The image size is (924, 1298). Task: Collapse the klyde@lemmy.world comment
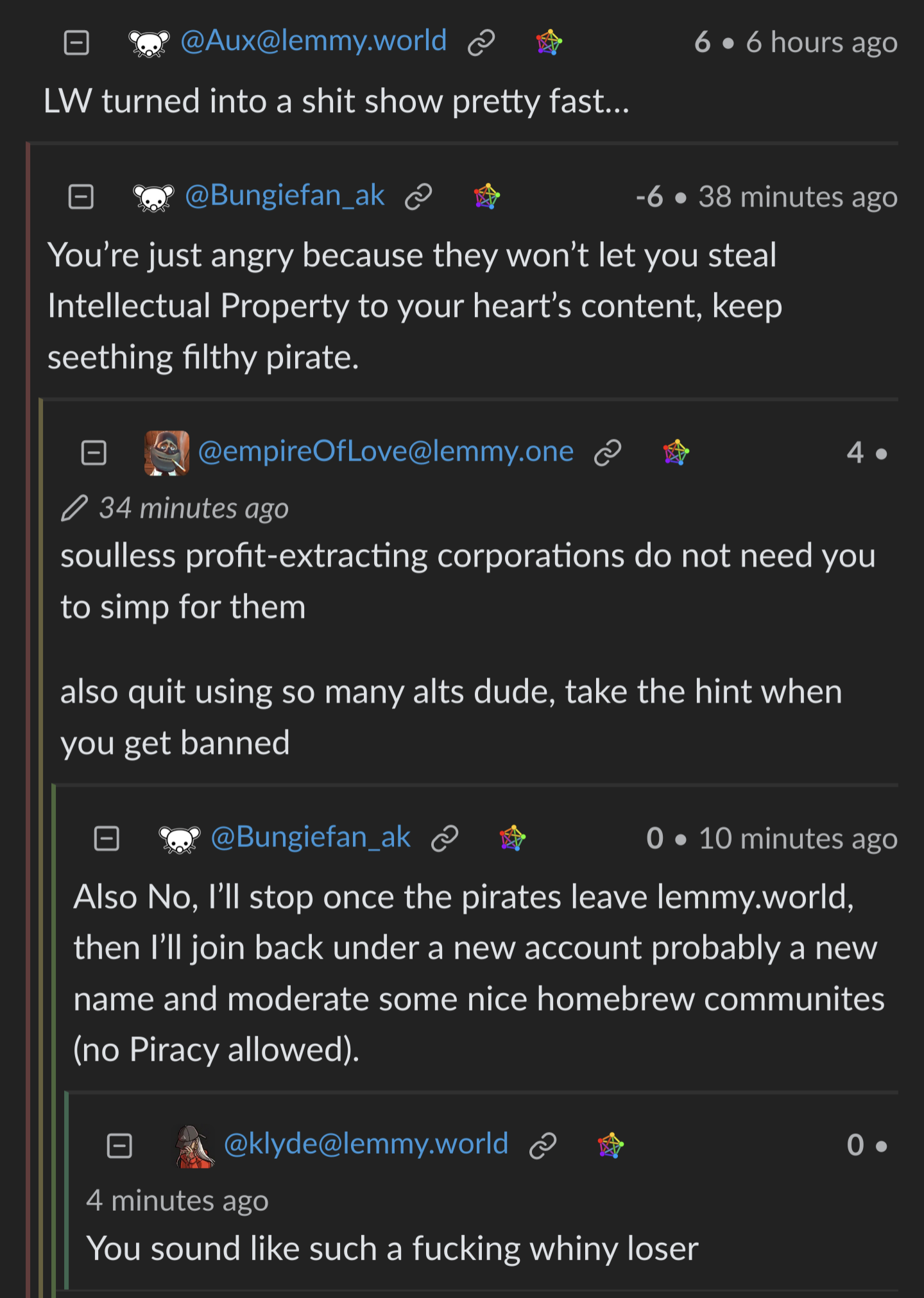pyautogui.click(x=119, y=1146)
